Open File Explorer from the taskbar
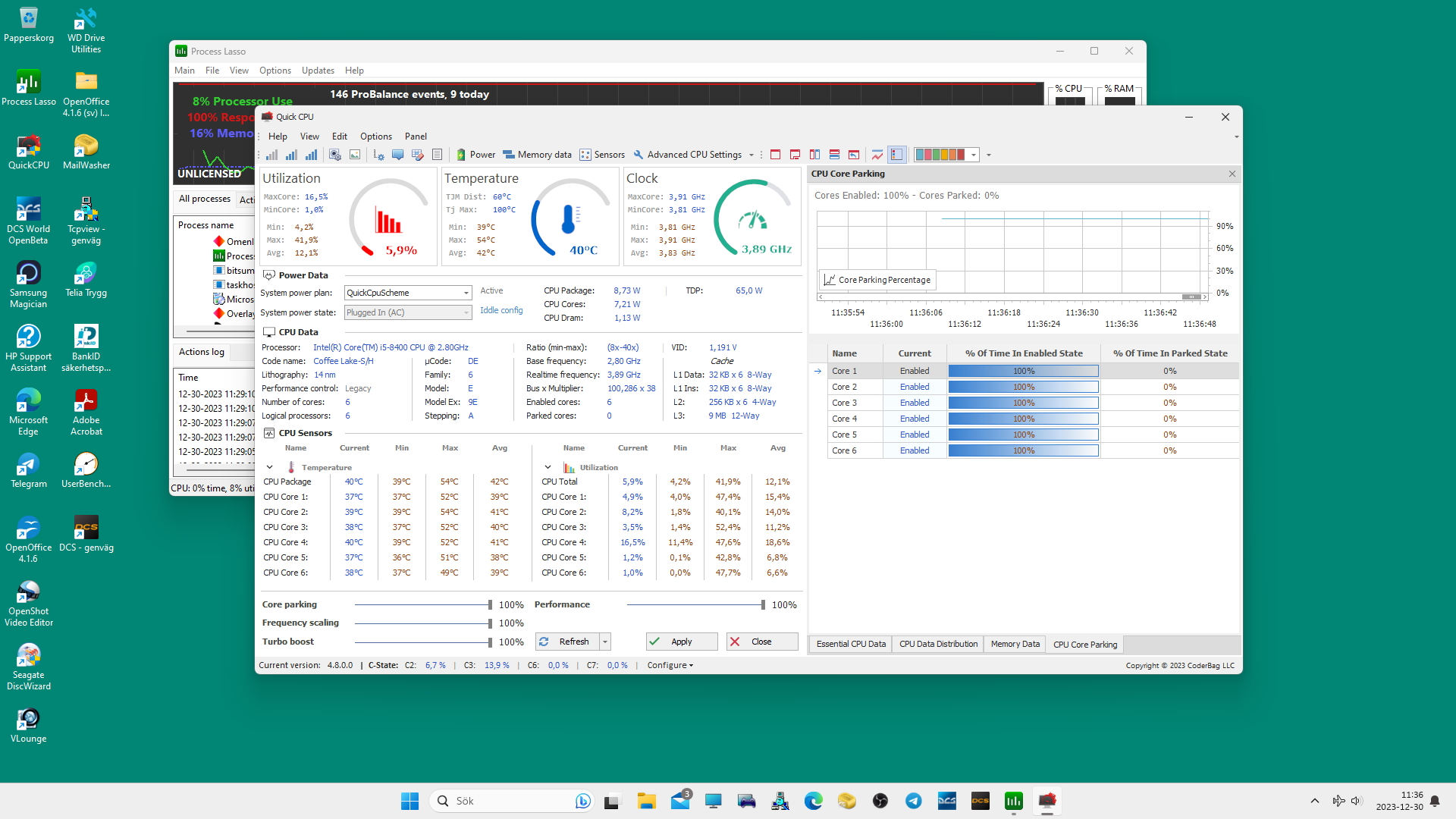The image size is (1456, 819). coord(647,801)
